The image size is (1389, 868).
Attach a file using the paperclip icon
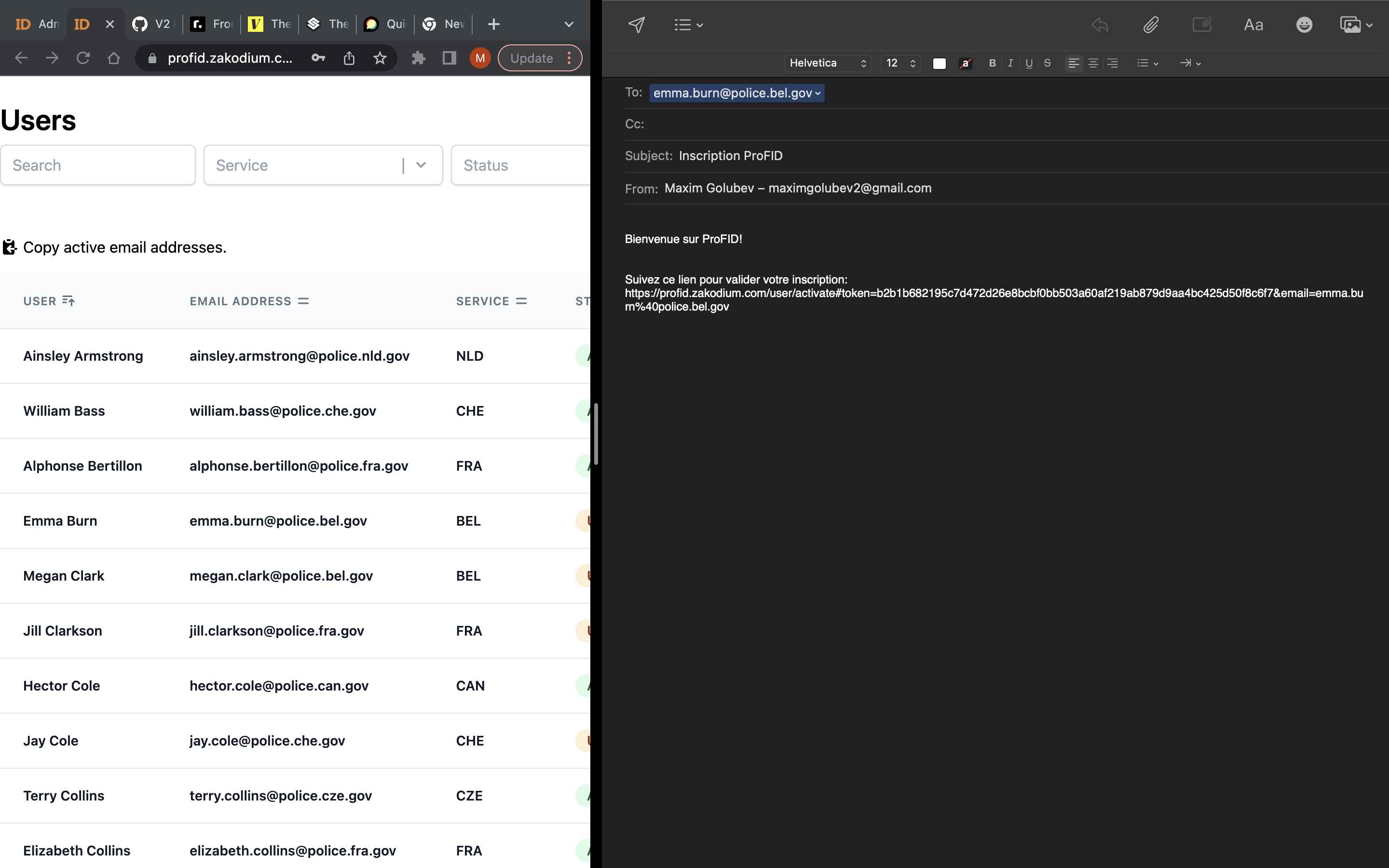click(x=1150, y=25)
